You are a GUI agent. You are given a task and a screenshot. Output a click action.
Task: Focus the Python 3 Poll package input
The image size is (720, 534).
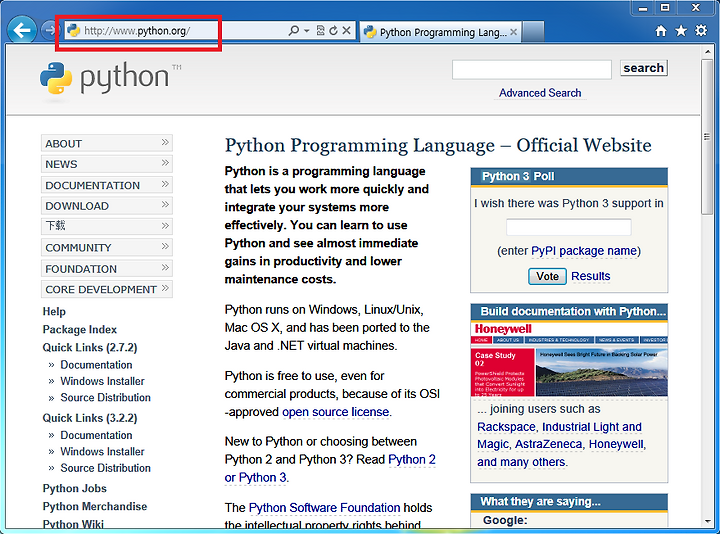568,227
